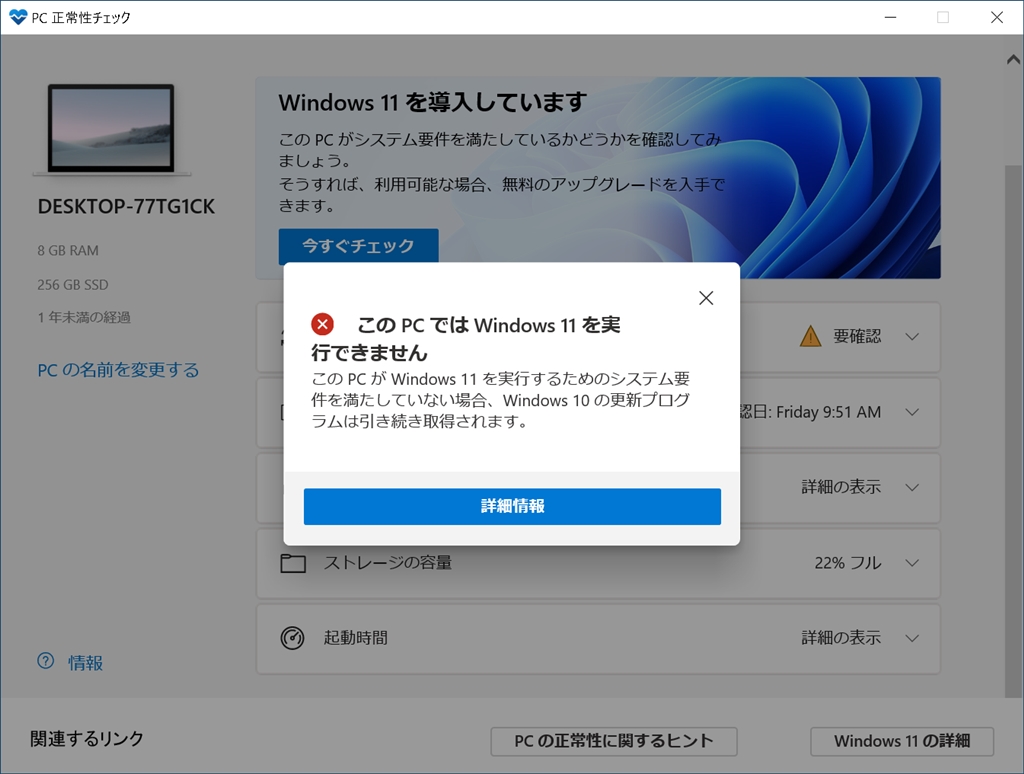Click the ストレージの容量 folder icon
The image size is (1024, 774).
click(x=293, y=563)
